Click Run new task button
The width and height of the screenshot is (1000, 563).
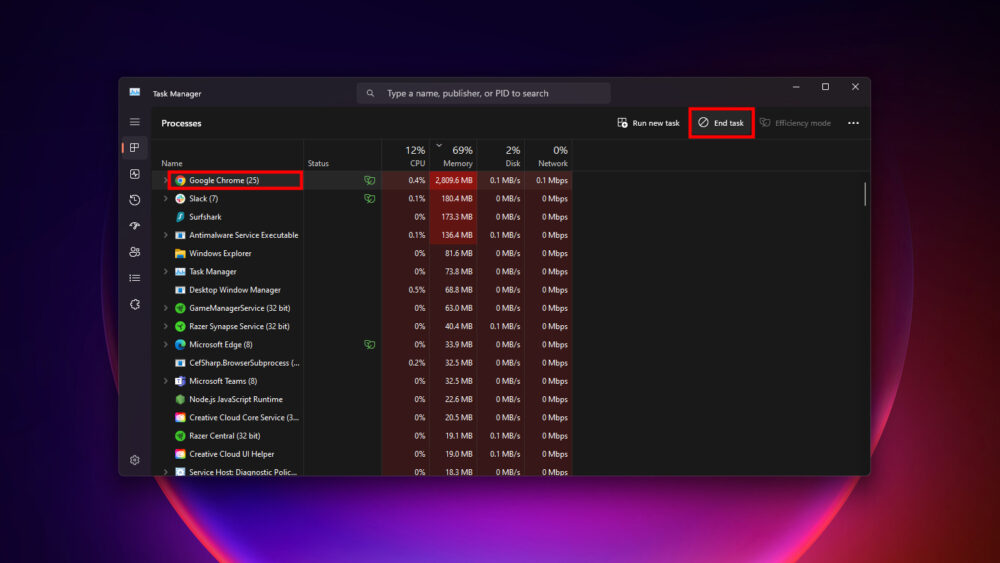point(648,123)
